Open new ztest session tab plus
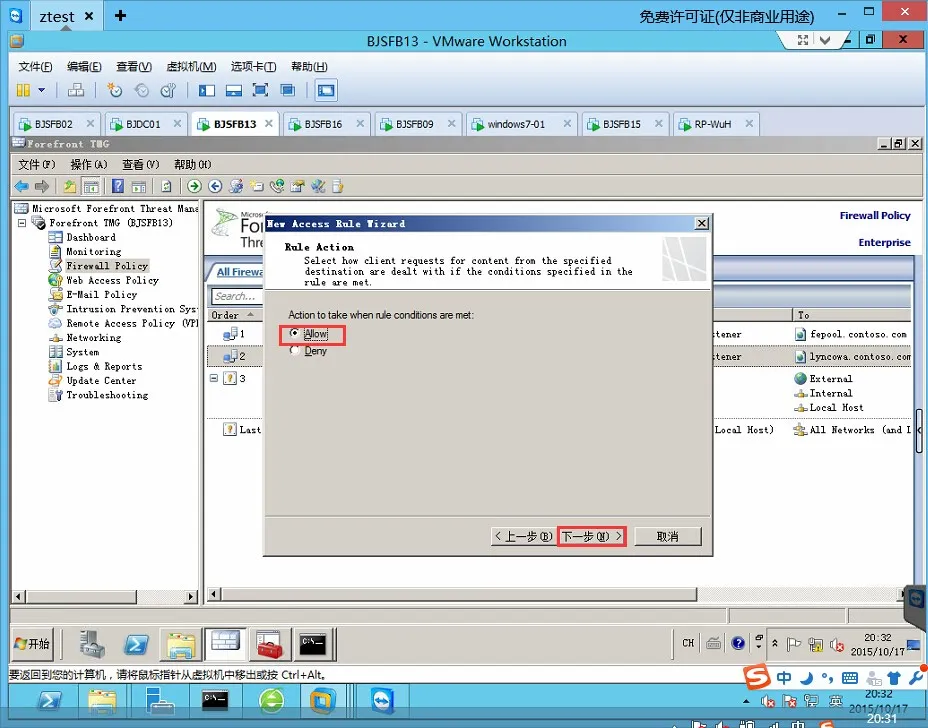Screen dimensions: 928x728 pos(120,15)
